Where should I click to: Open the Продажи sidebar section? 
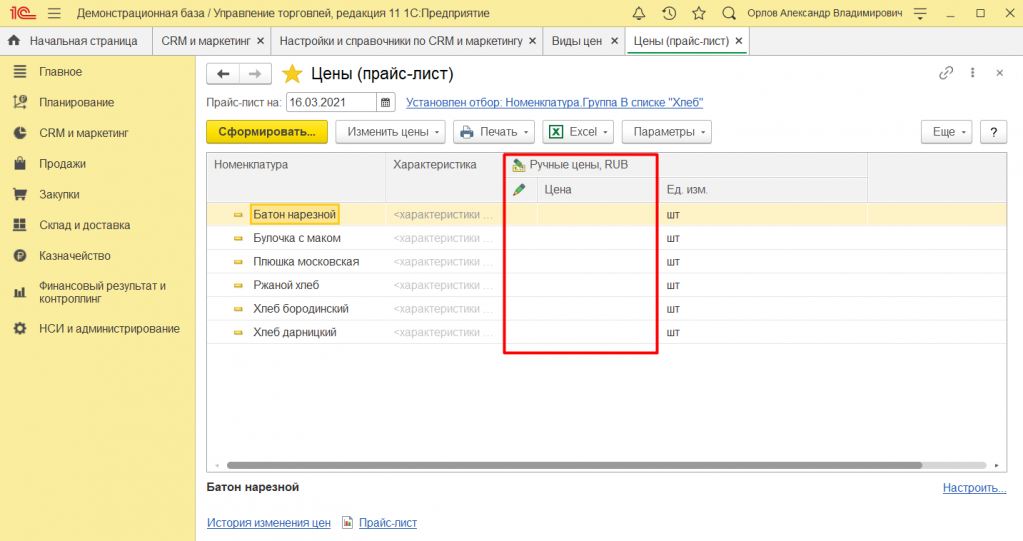62,164
